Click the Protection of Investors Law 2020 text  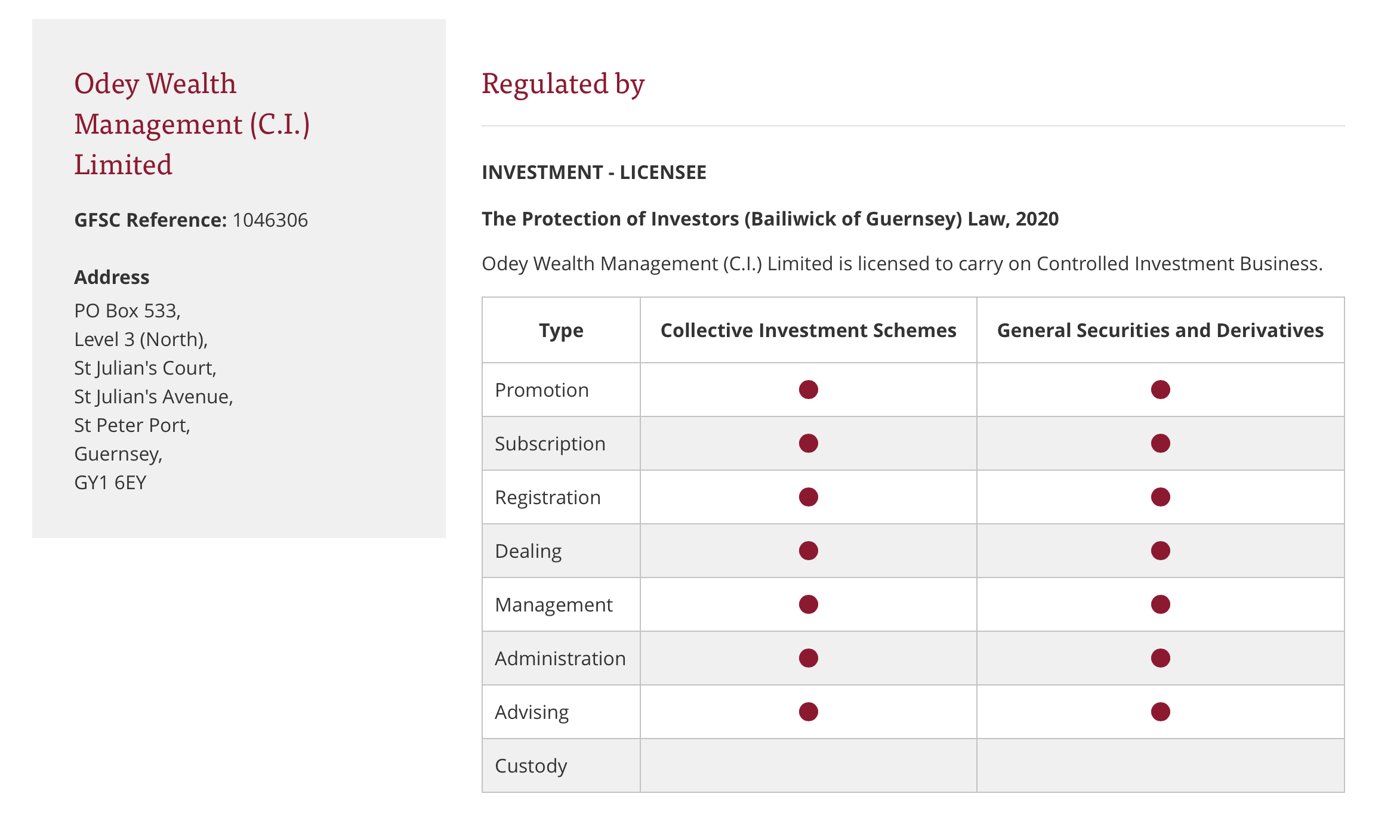770,219
